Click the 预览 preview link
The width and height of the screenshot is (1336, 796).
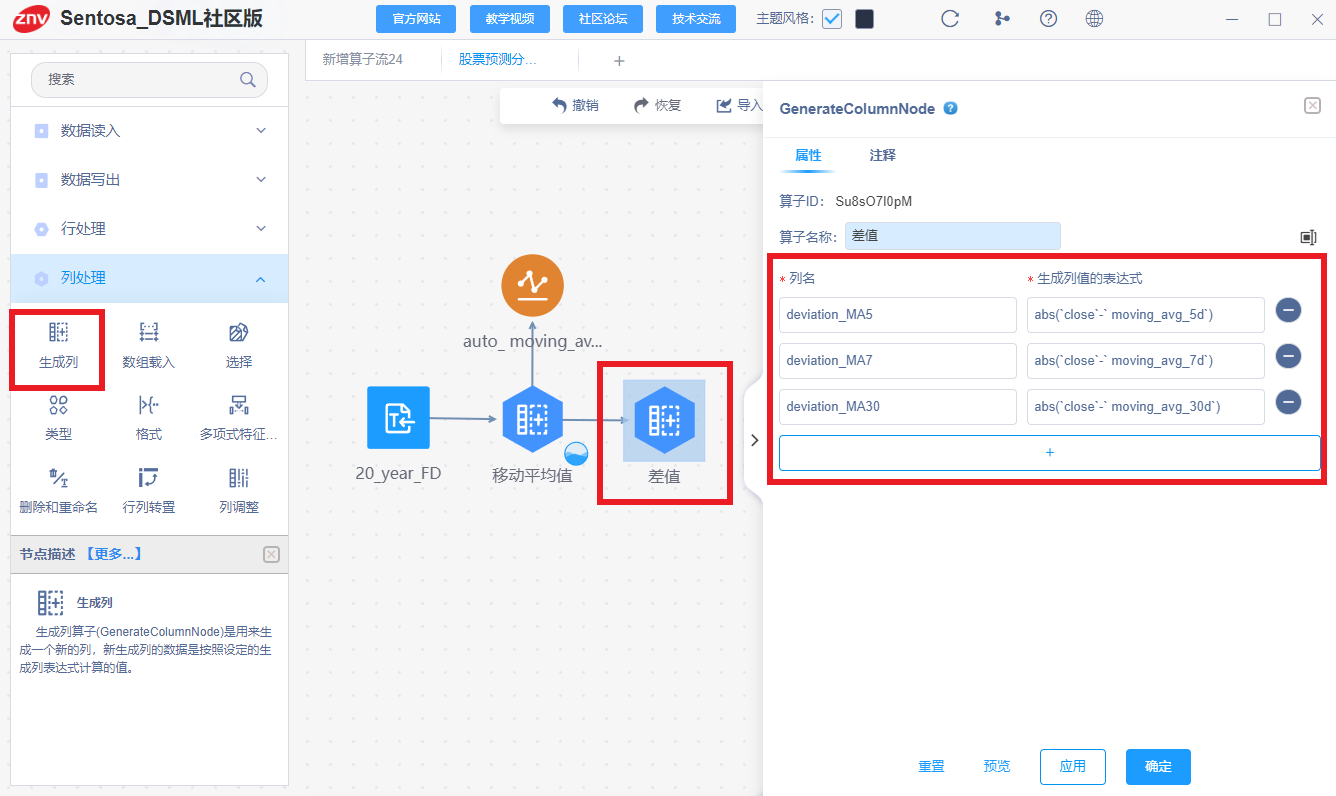pyautogui.click(x=997, y=766)
